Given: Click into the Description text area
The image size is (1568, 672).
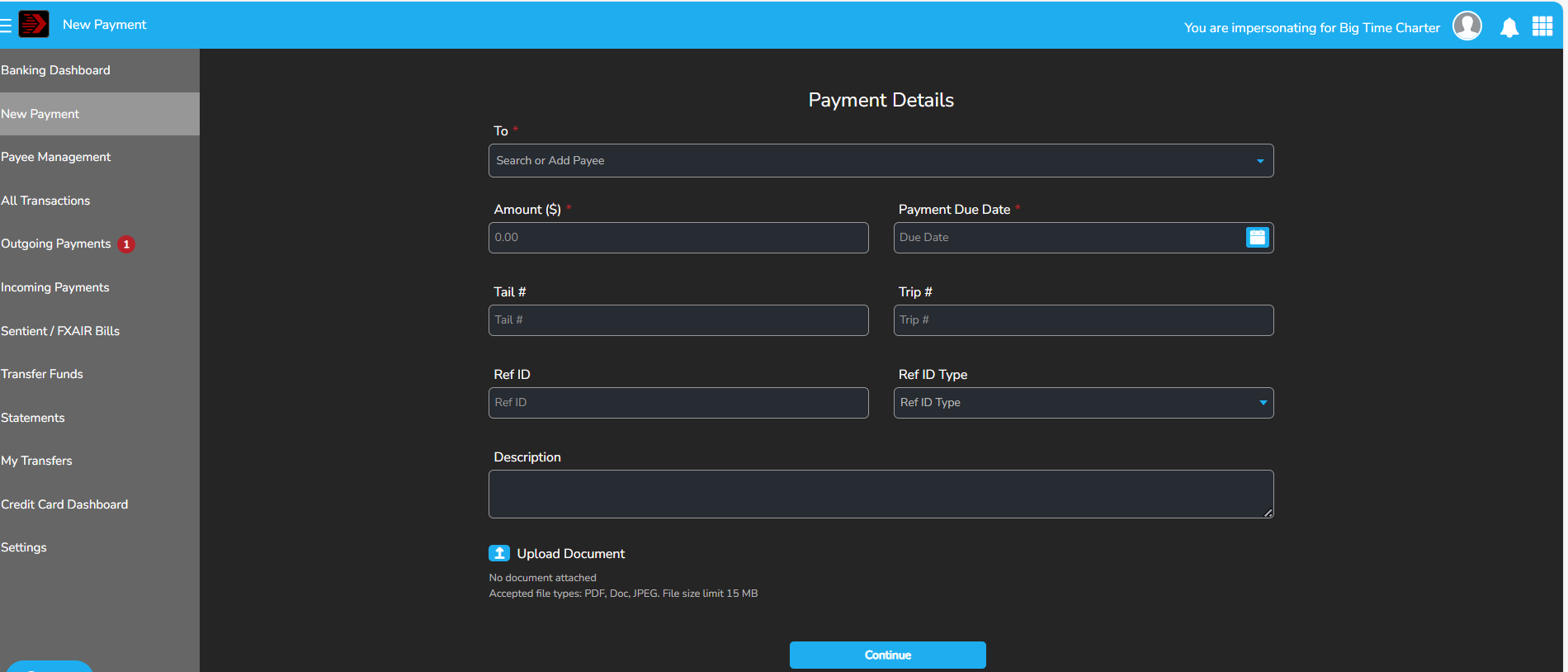Looking at the screenshot, I should [880, 494].
